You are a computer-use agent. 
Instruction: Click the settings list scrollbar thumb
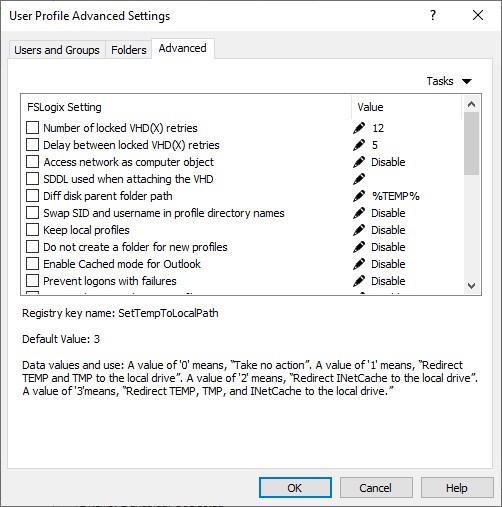[x=471, y=143]
